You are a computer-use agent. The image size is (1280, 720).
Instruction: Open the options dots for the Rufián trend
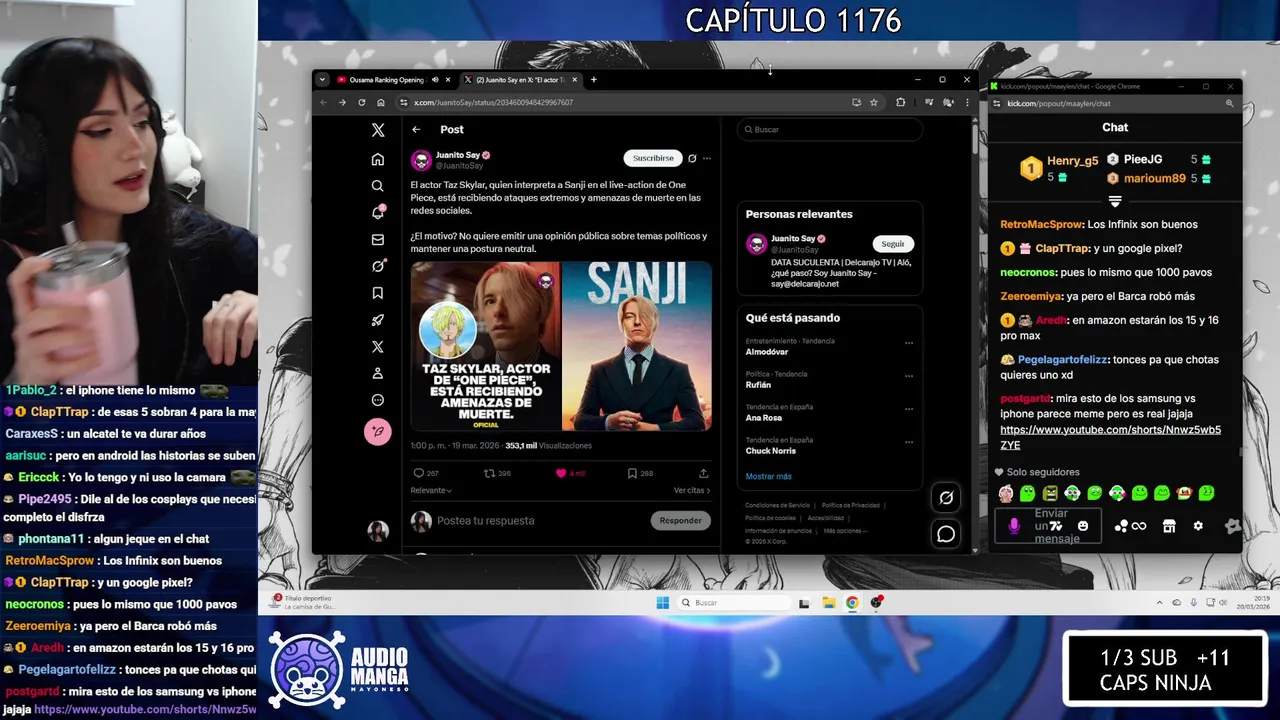909,376
